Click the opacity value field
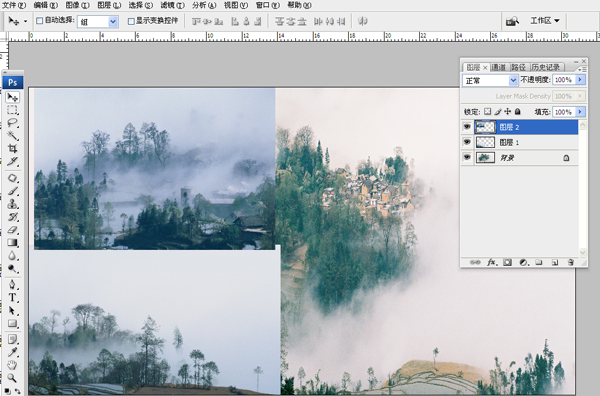Viewport: 600px width, 396px height. pyautogui.click(x=564, y=80)
